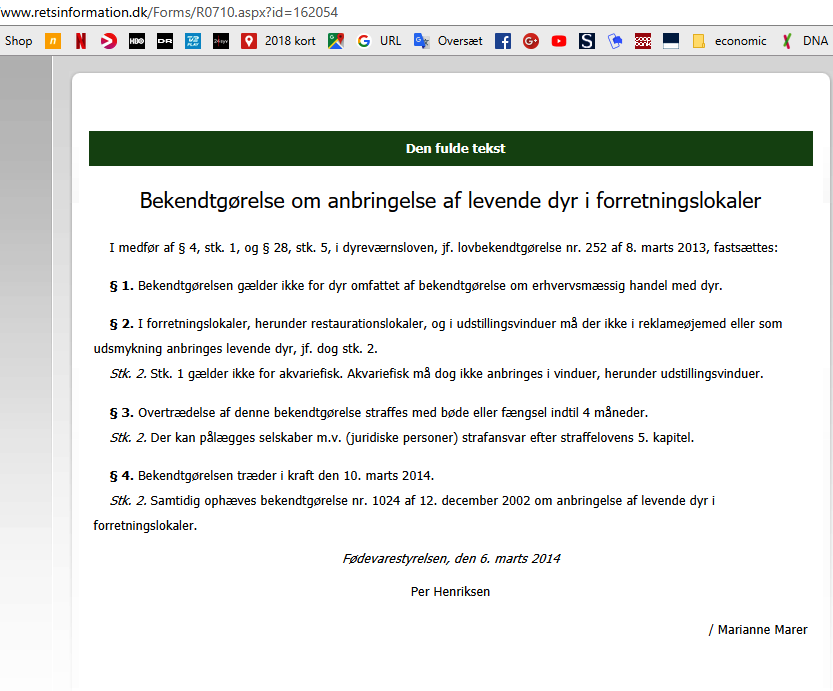
Task: Click the '§ 2.' paragraph marker
Action: point(121,323)
